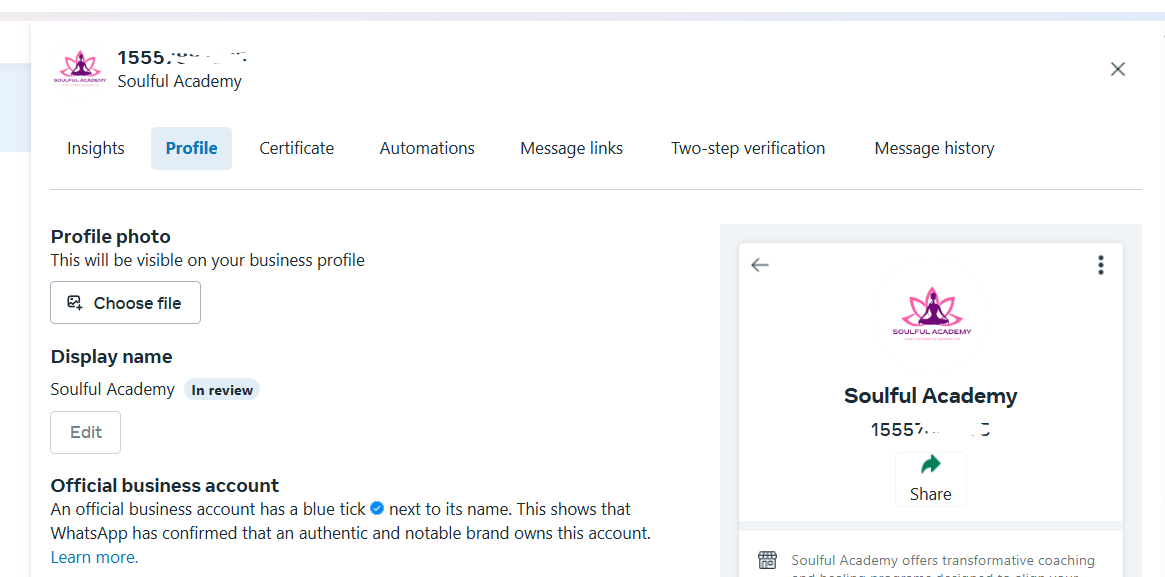Screen dimensions: 1165x577
Task: Go to the Automations tab
Action: (427, 149)
